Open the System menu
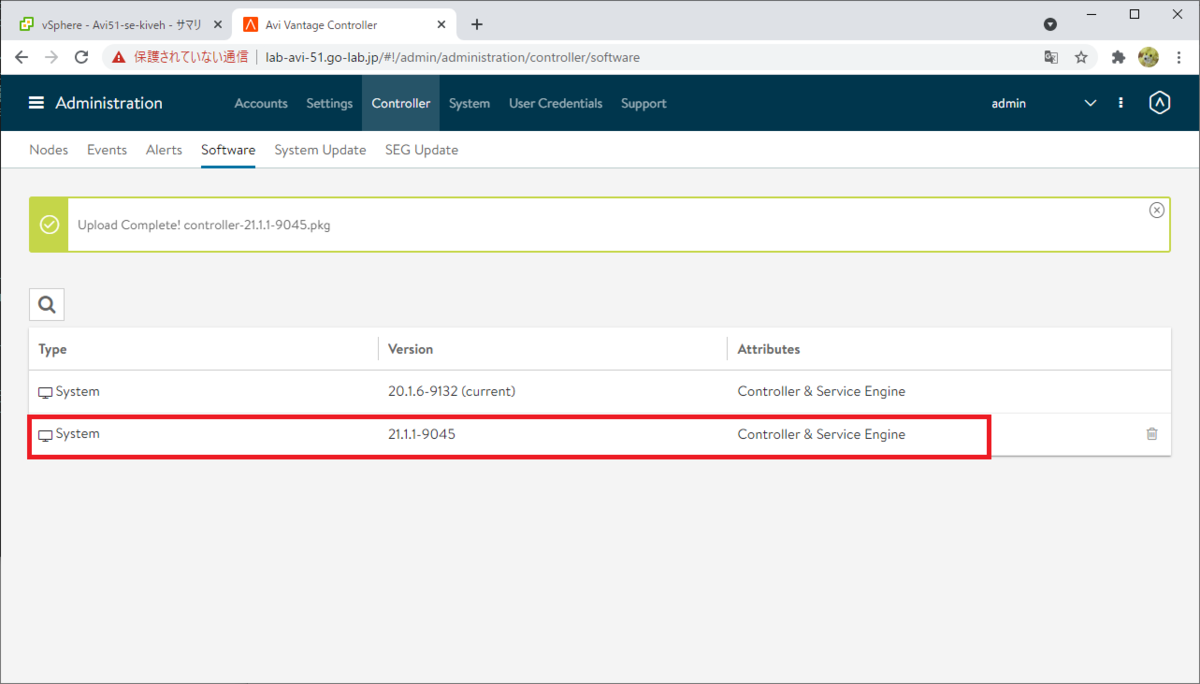 (469, 103)
